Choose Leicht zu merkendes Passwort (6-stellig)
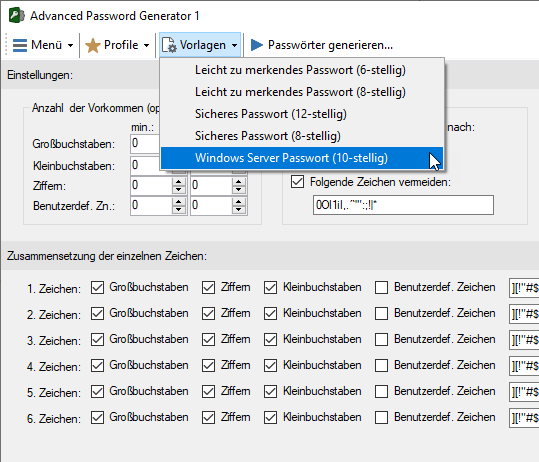This screenshot has width=539, height=462. pos(302,70)
